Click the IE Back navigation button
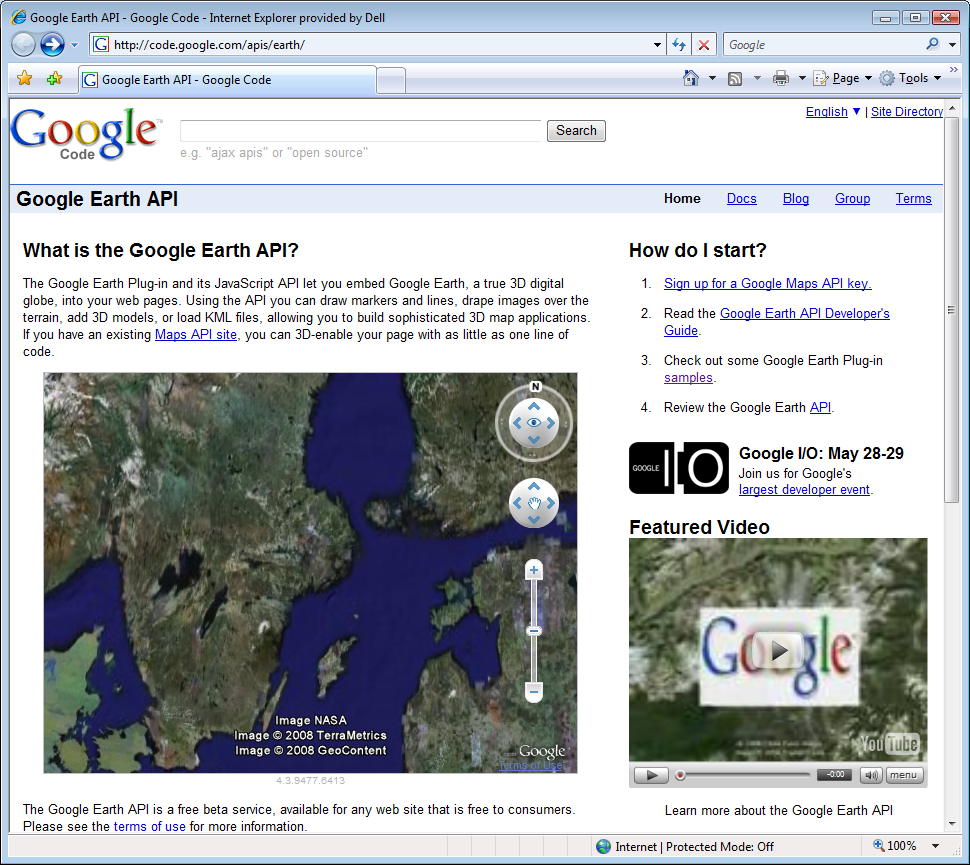 click(x=23, y=44)
